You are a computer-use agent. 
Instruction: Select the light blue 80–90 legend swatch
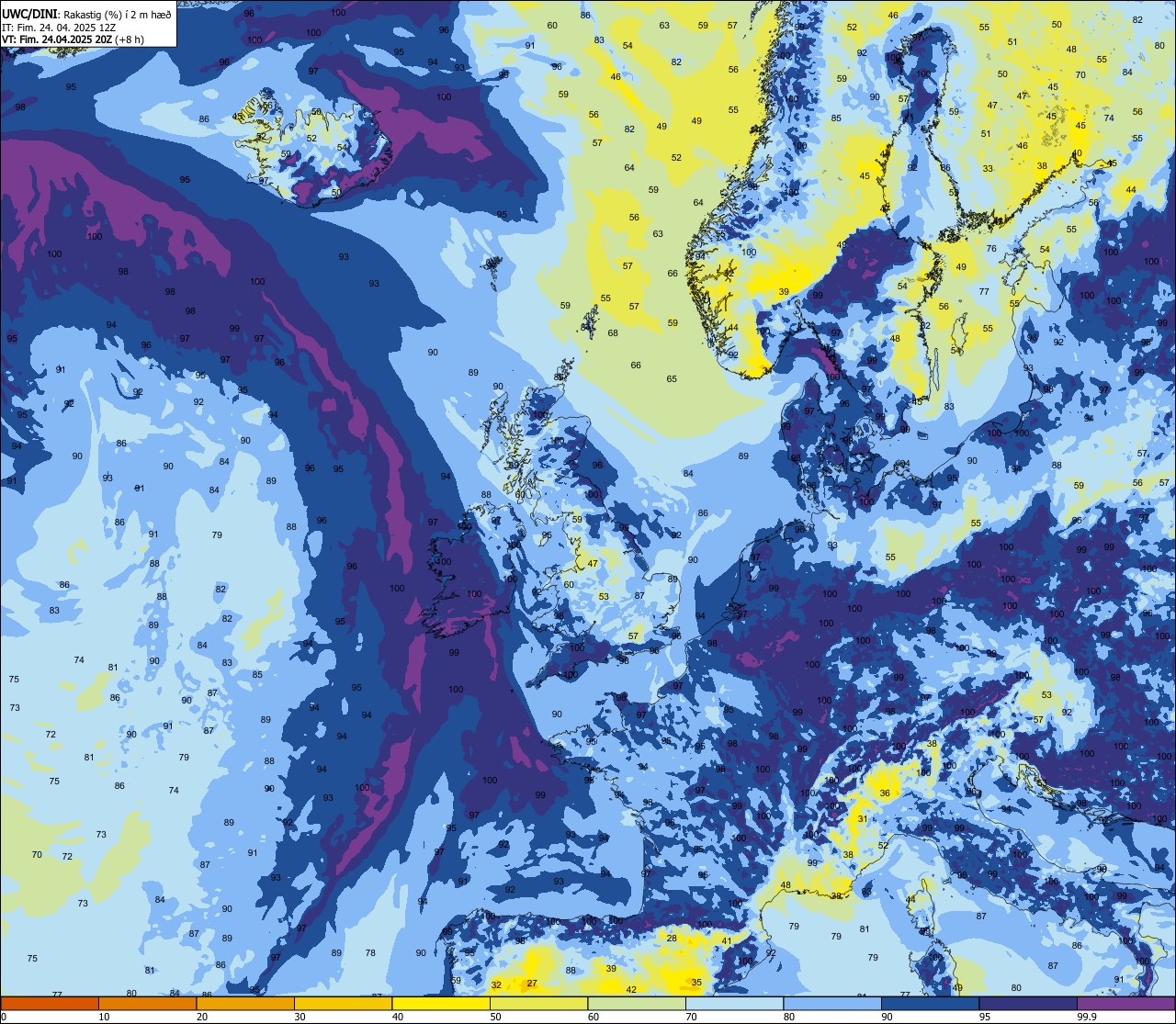832,1003
